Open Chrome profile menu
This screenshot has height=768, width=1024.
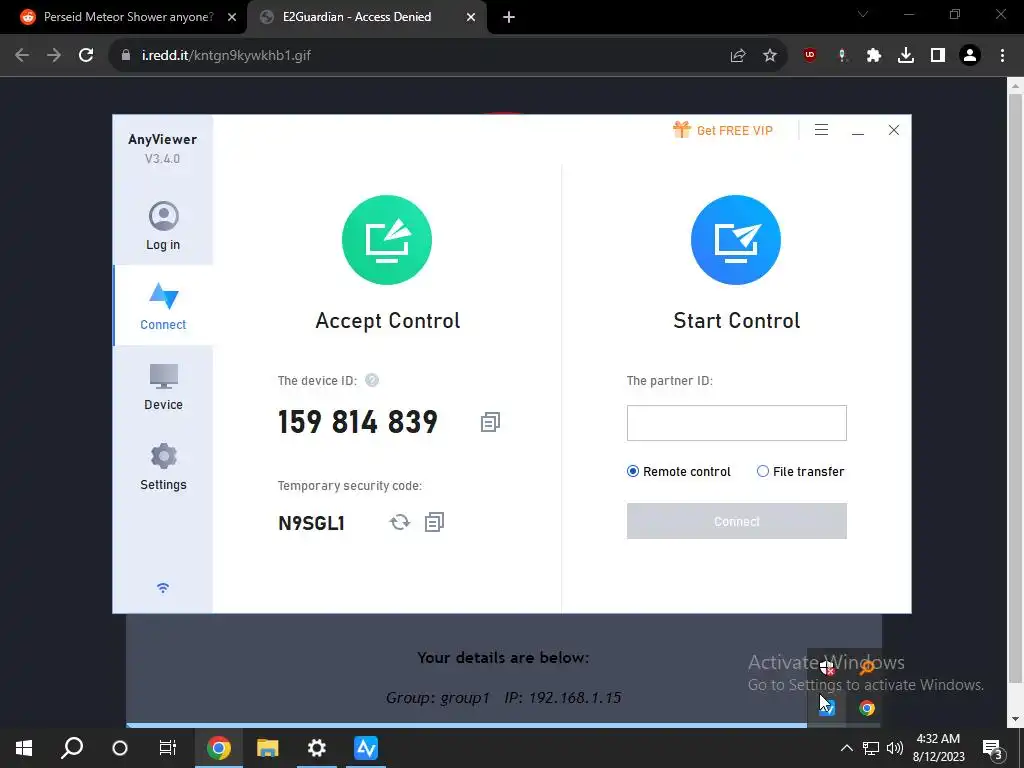pyautogui.click(x=970, y=56)
